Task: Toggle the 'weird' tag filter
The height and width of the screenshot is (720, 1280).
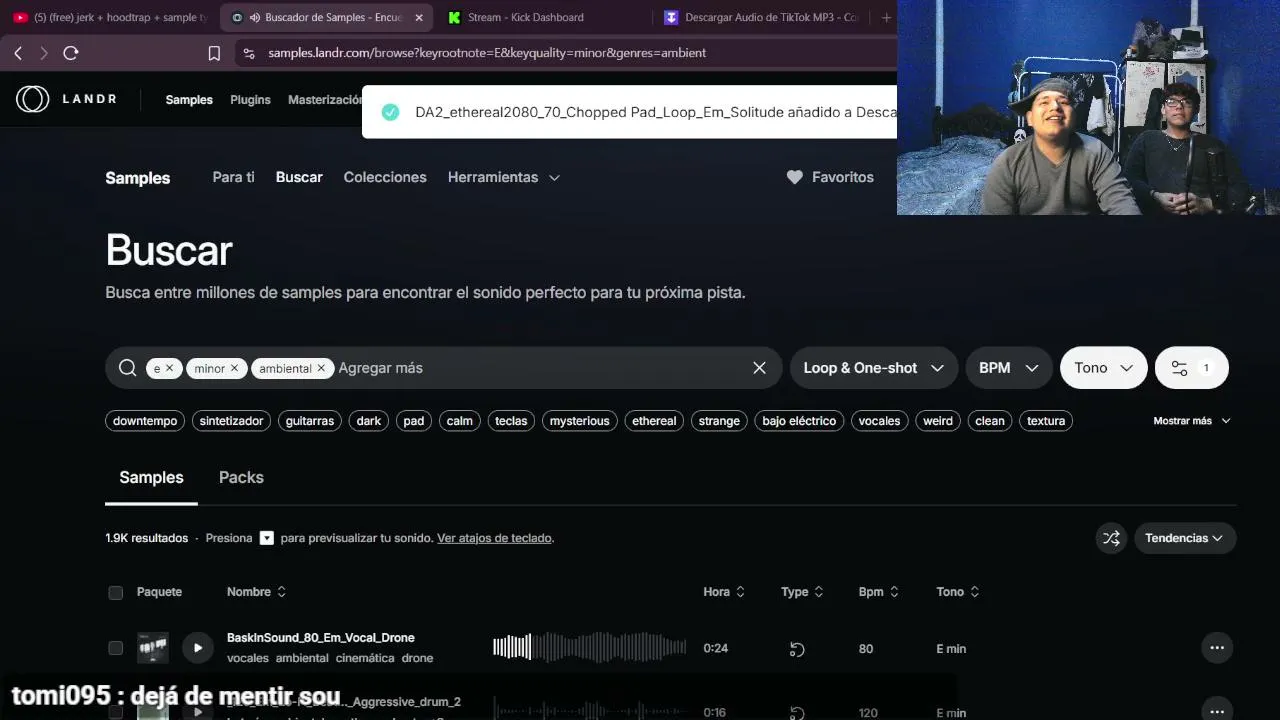Action: coord(938,421)
